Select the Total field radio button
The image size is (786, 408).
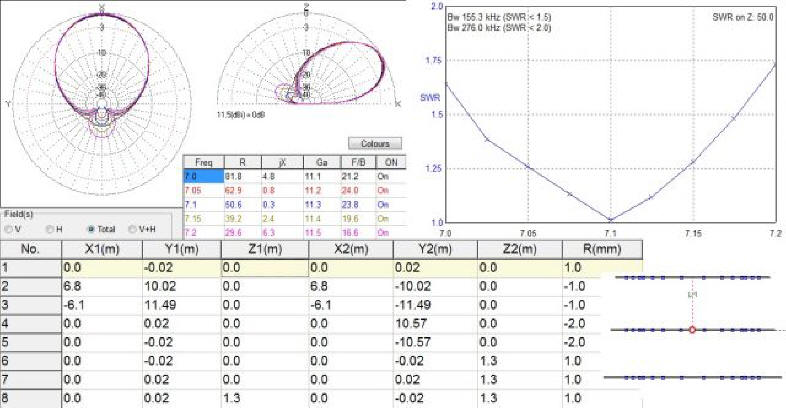pos(91,229)
